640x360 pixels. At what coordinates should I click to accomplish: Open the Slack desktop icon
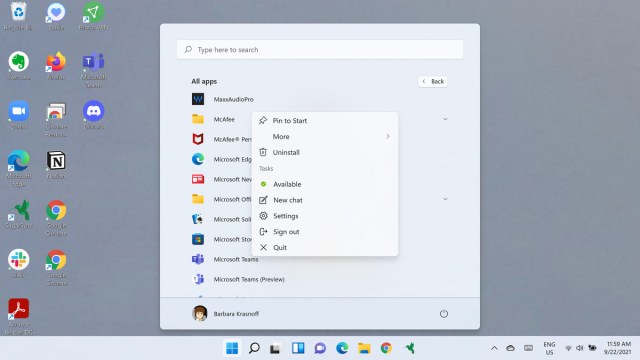(19, 264)
